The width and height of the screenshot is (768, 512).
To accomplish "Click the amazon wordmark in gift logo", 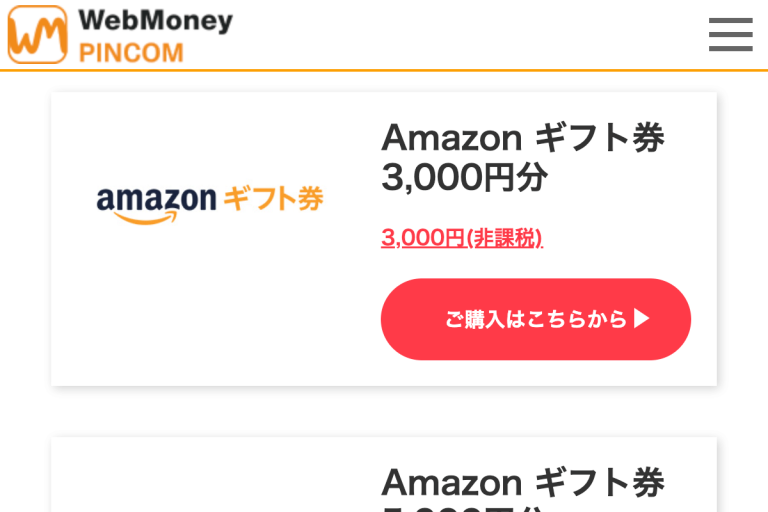I will point(155,198).
